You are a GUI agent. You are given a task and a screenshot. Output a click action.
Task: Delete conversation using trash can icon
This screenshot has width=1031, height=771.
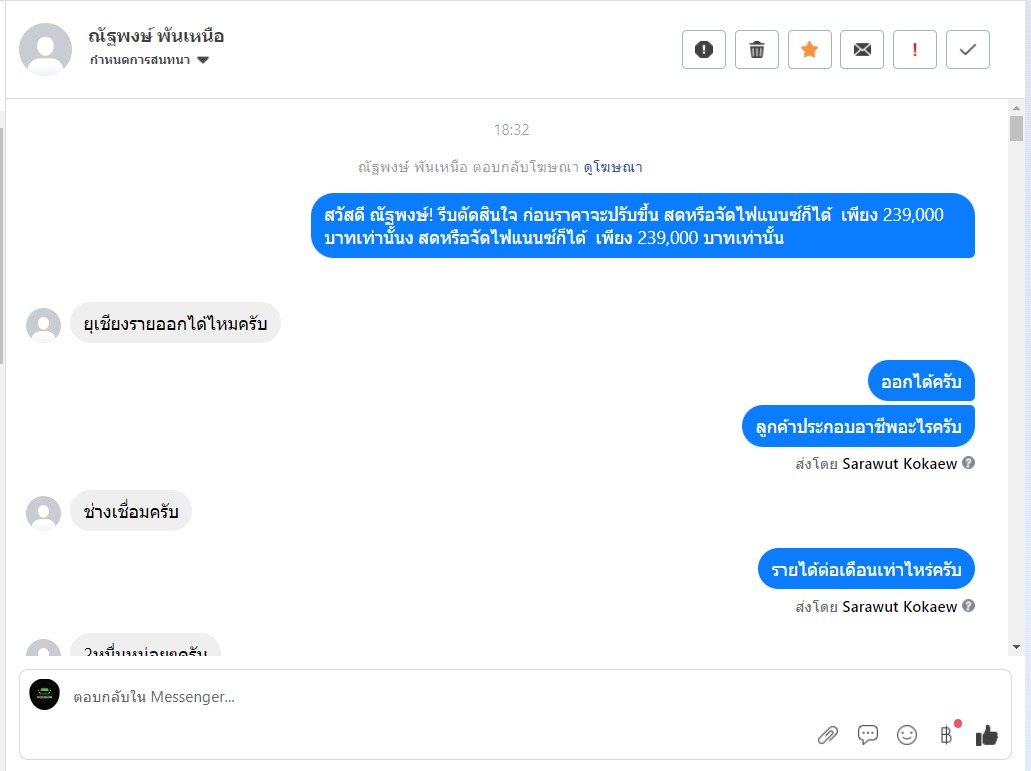click(x=757, y=49)
